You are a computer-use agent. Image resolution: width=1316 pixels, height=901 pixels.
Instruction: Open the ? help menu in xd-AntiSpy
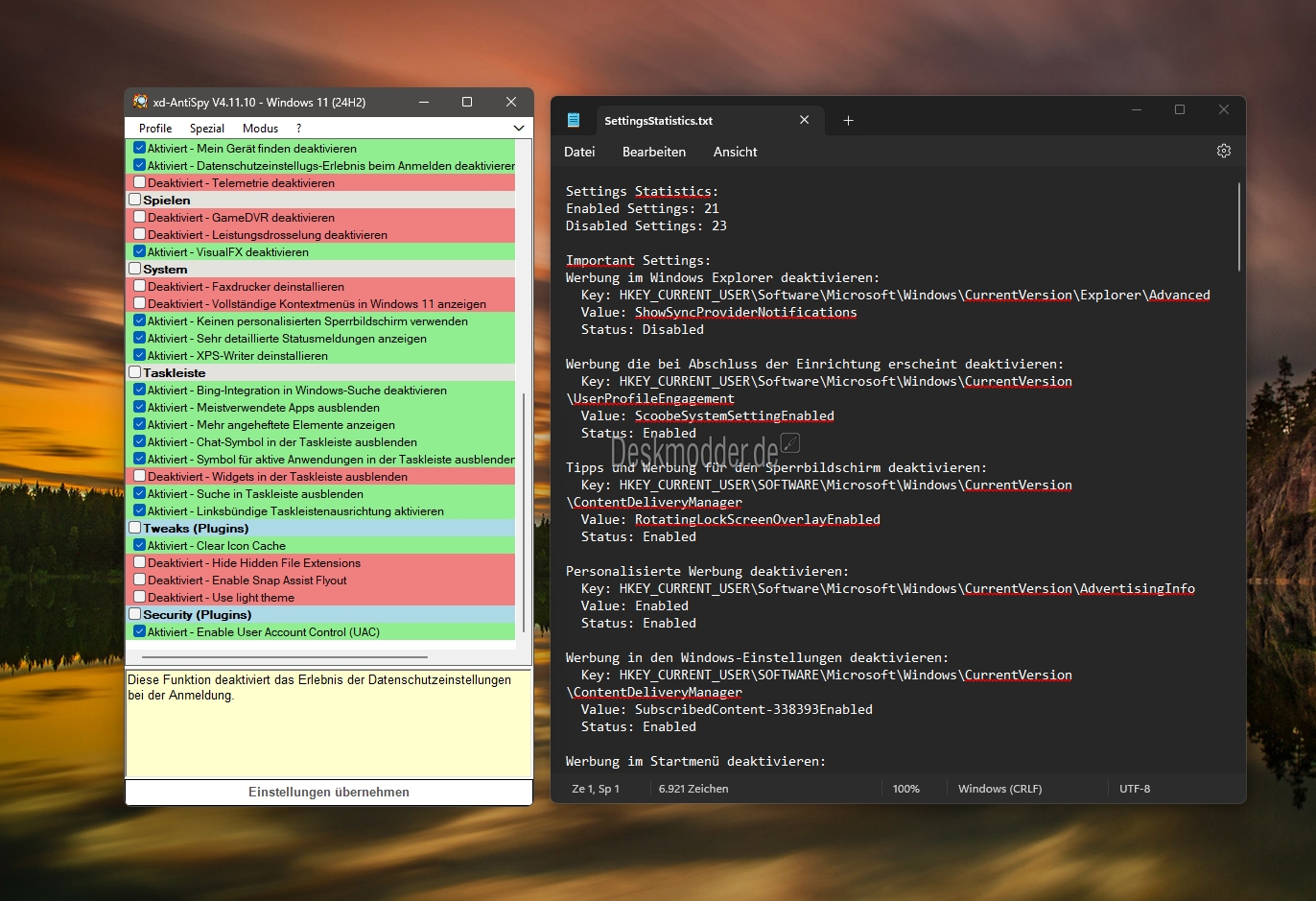tap(298, 128)
